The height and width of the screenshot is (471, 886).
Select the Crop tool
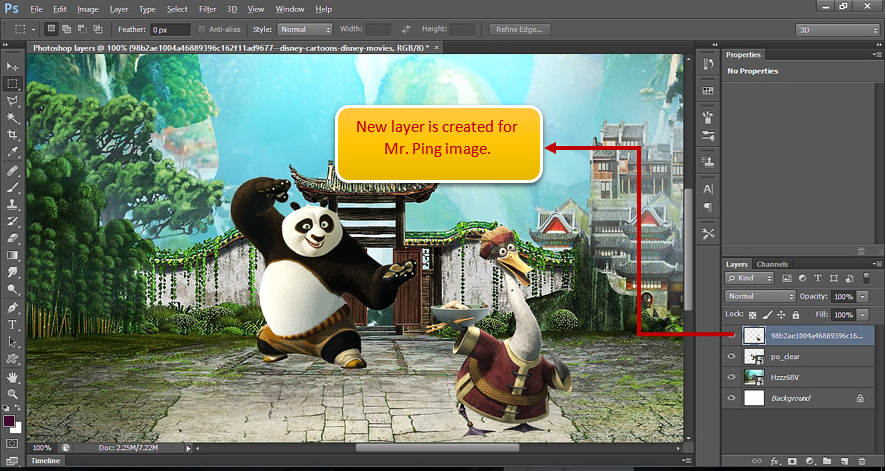pyautogui.click(x=12, y=135)
